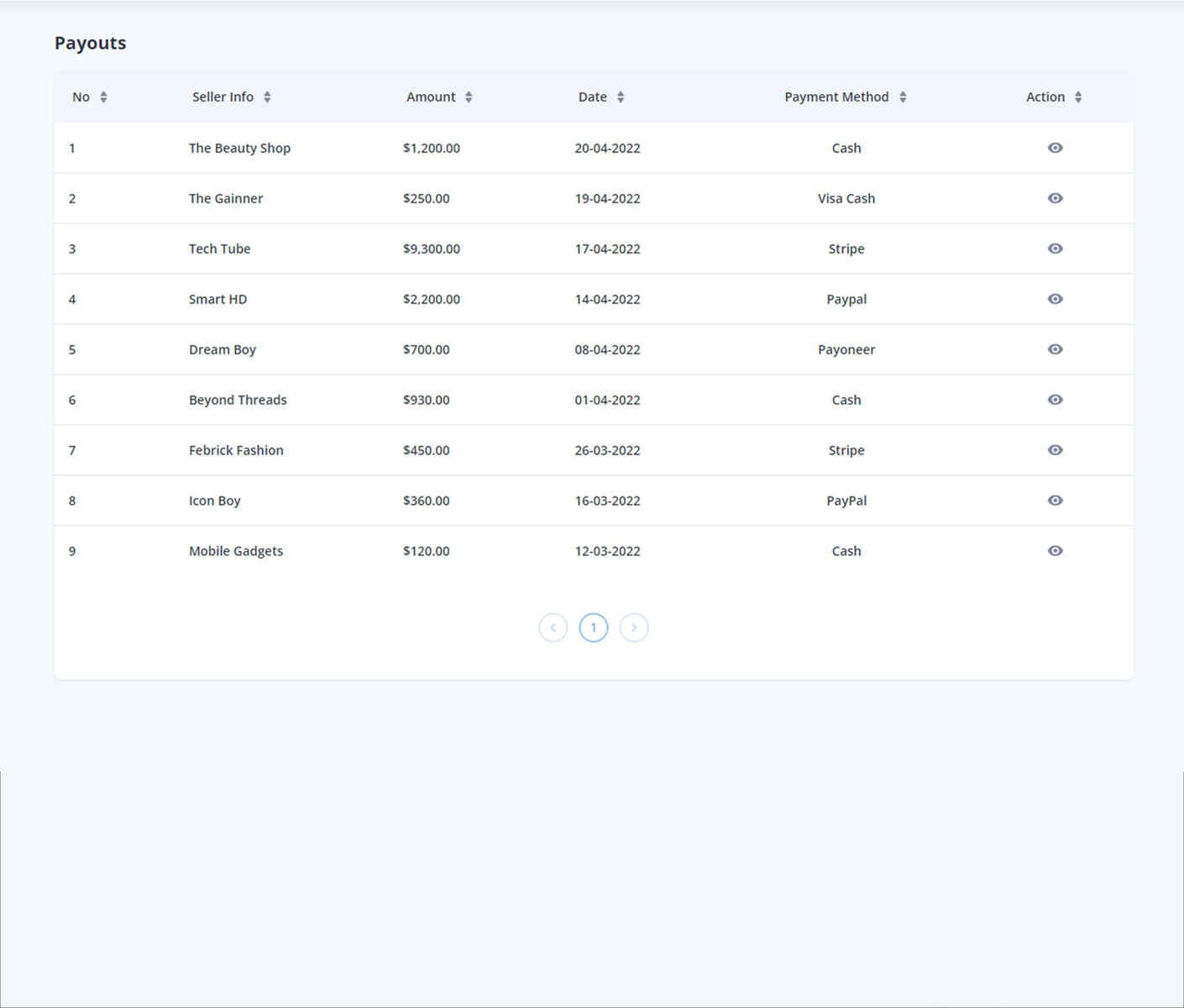Click PayPal method in Icon Boy row
Image resolution: width=1184 pixels, height=1008 pixels.
pos(846,501)
